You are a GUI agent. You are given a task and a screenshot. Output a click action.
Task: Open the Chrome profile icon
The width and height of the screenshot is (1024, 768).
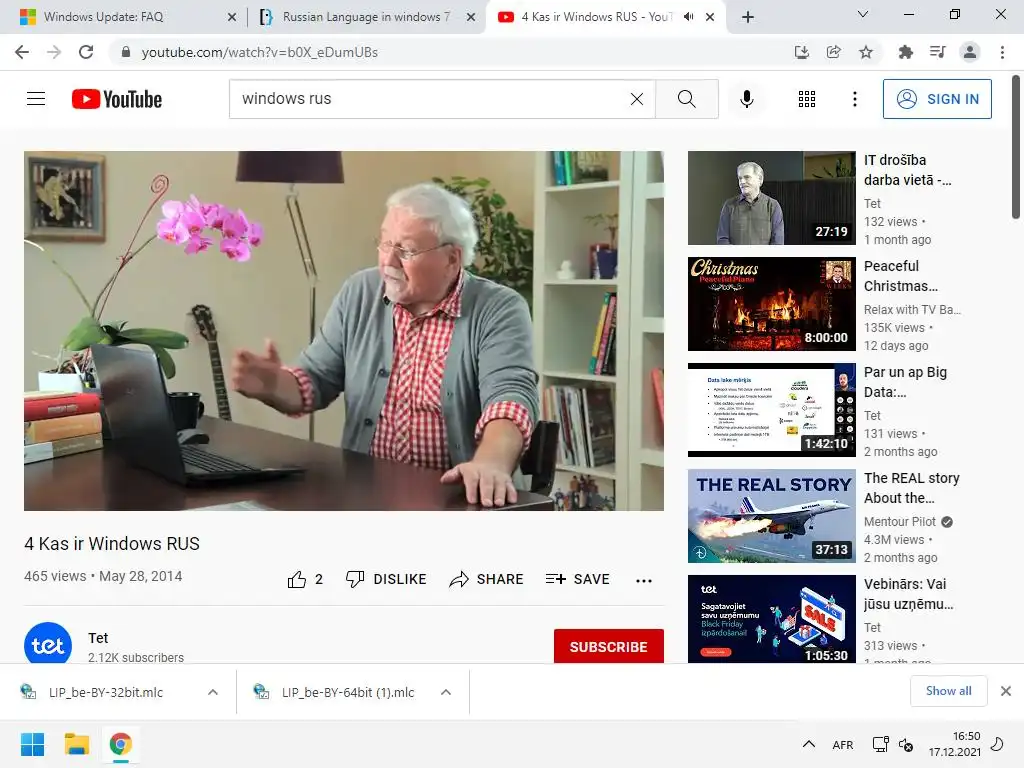tap(970, 52)
